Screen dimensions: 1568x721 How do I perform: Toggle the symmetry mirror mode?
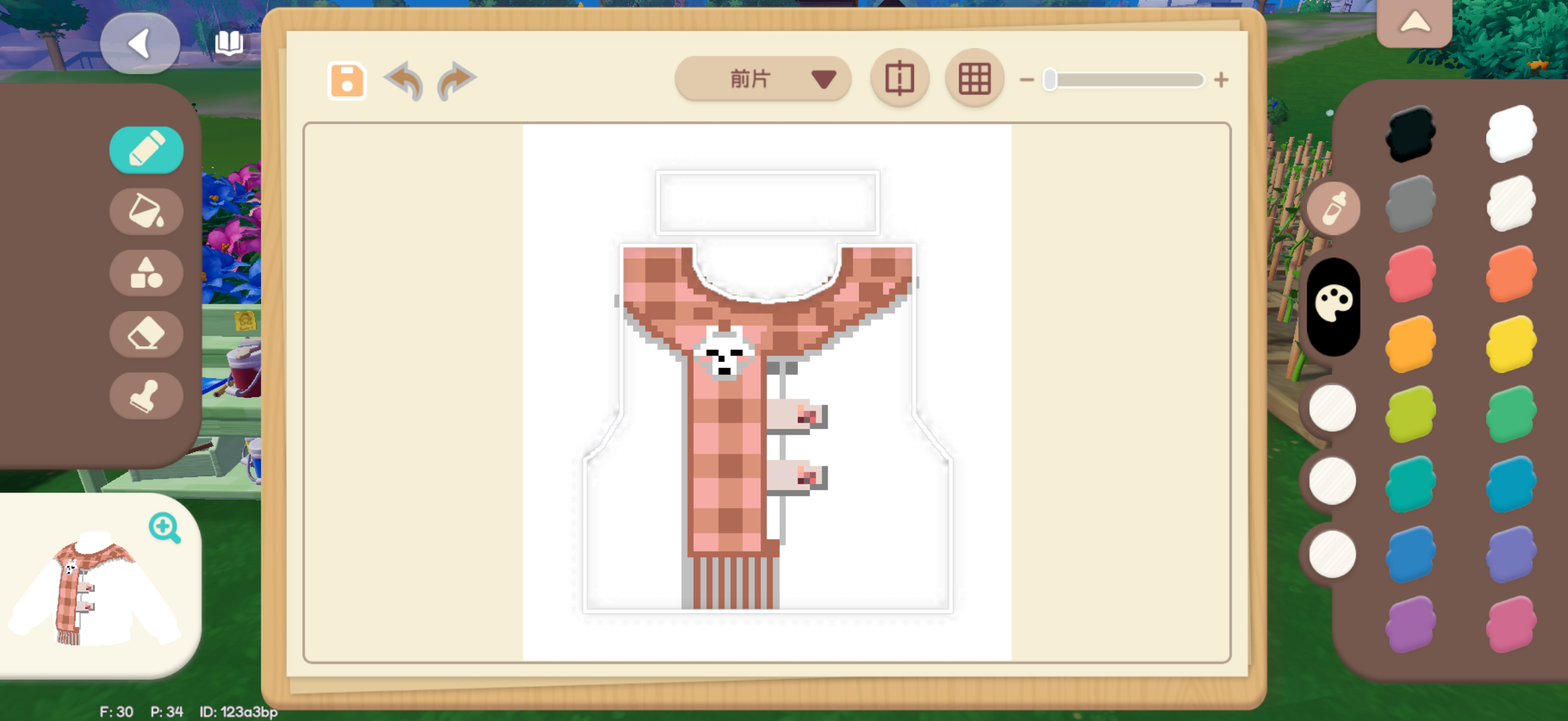pyautogui.click(x=899, y=79)
